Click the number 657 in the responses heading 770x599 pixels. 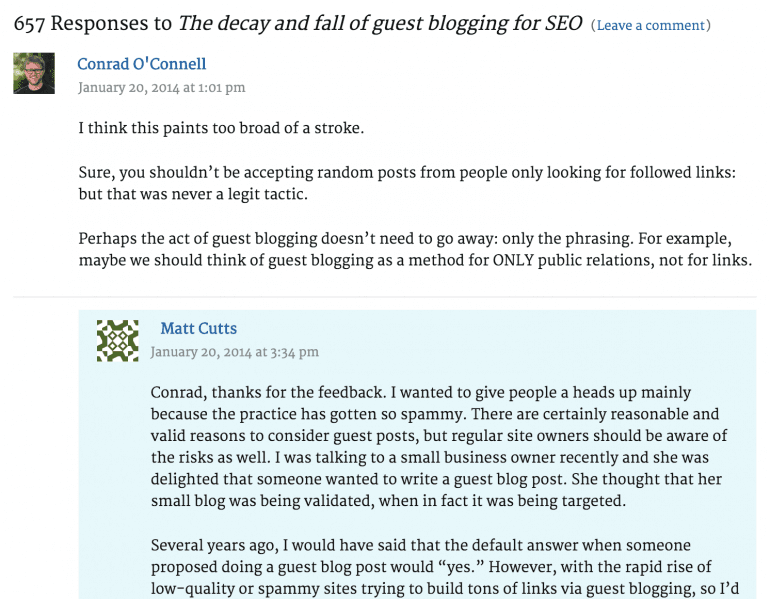29,24
